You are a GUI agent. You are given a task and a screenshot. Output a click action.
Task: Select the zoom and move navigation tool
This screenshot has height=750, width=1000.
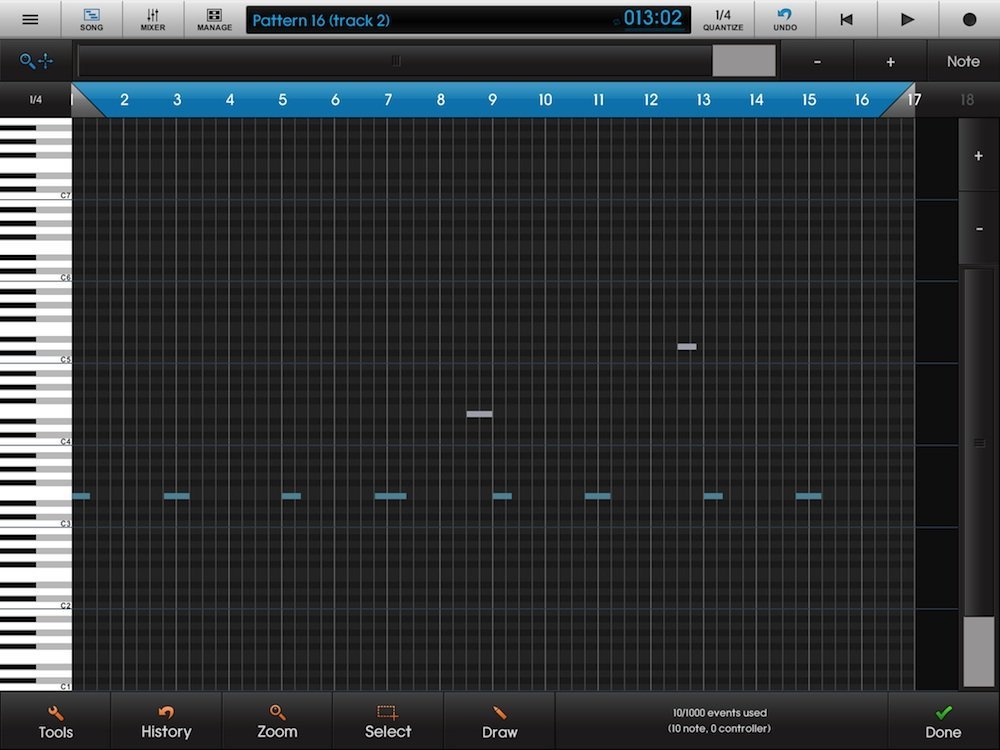(36, 61)
